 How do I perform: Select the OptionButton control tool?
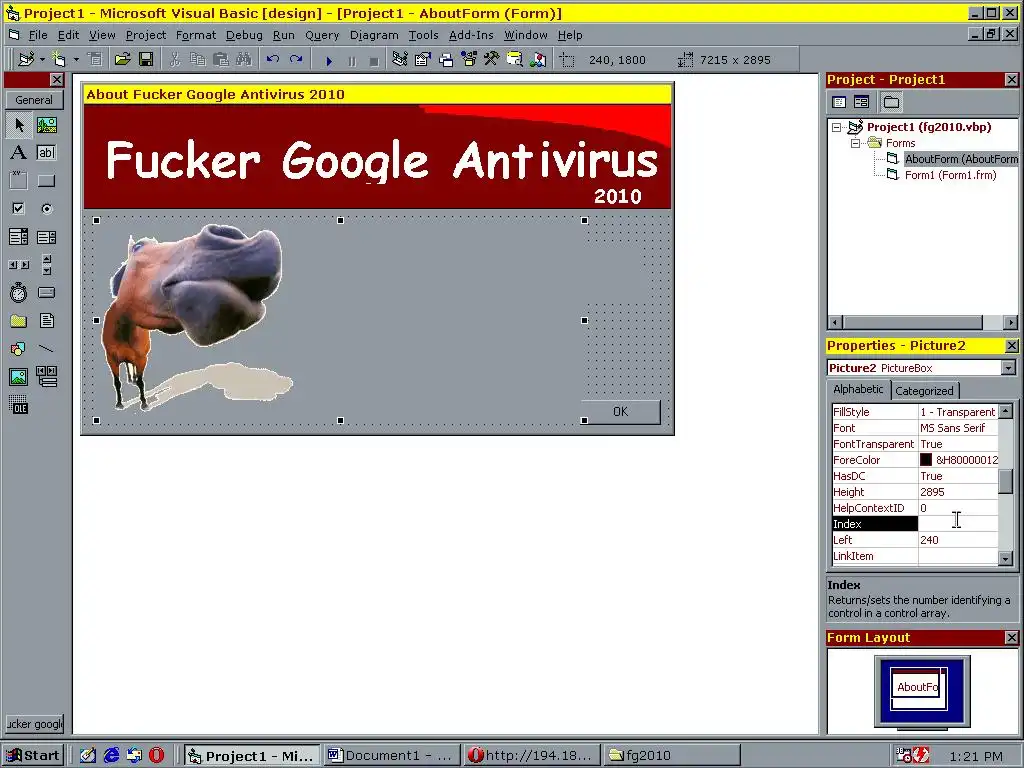46,208
